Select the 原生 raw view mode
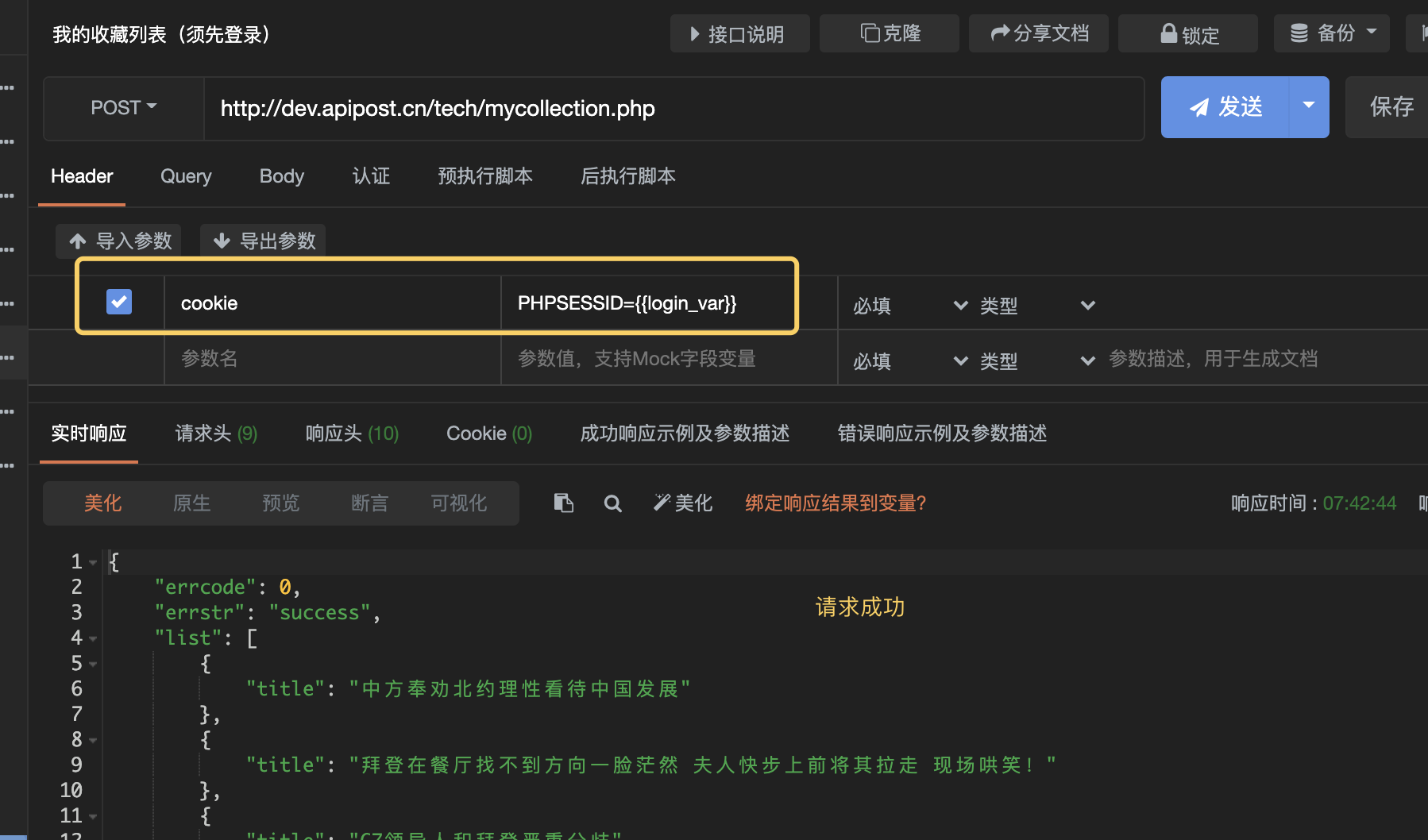 point(192,503)
